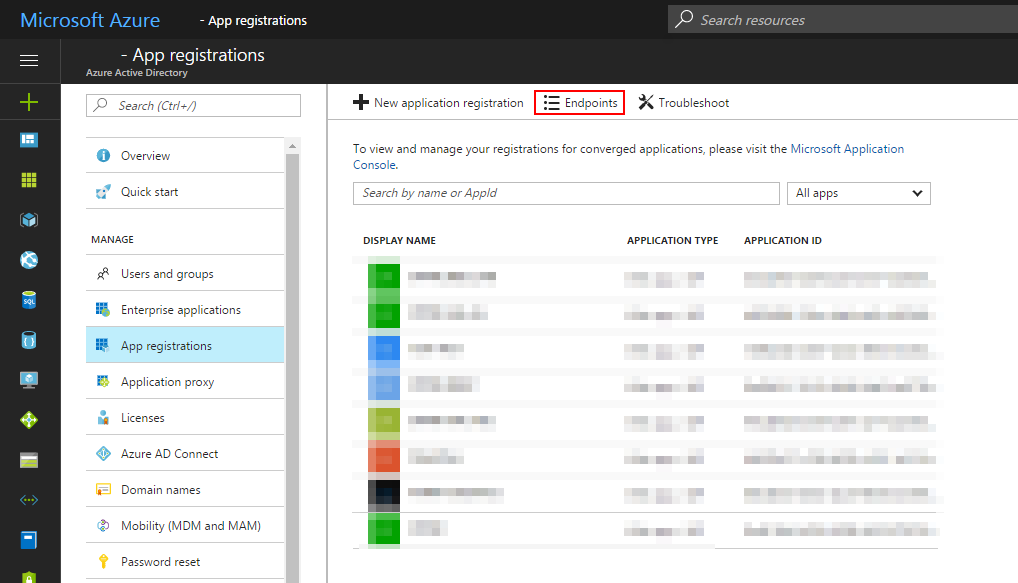The image size is (1018, 583).
Task: Open the Dashboard icon in left rail
Action: click(x=29, y=140)
